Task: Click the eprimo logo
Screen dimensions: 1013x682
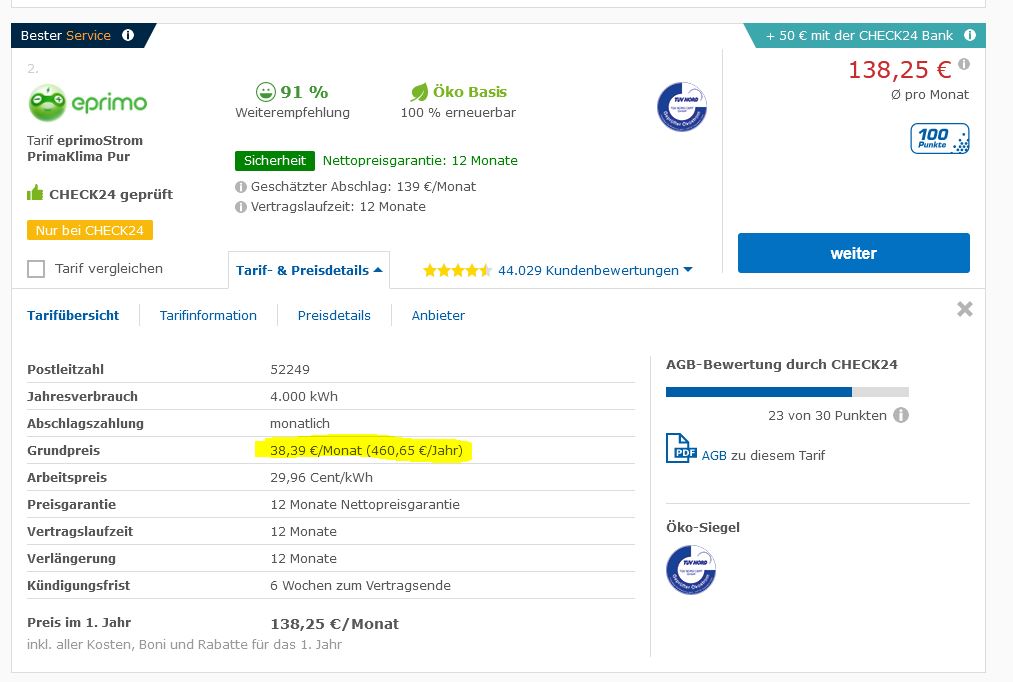Action: point(88,103)
